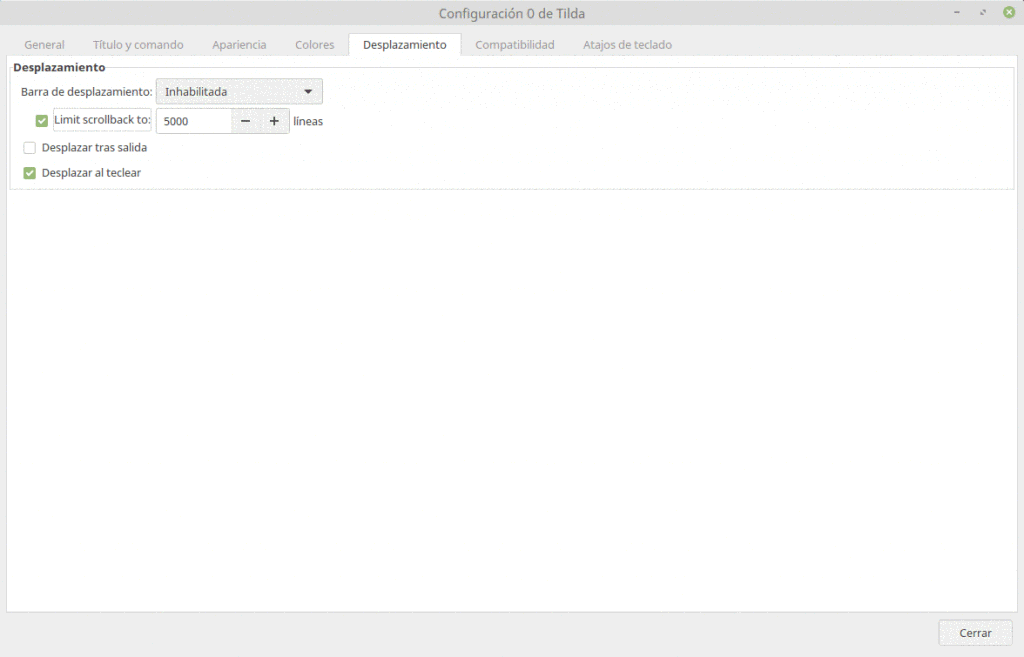This screenshot has width=1024, height=657.
Task: Select the Desplazamiento tab
Action: tap(404, 44)
